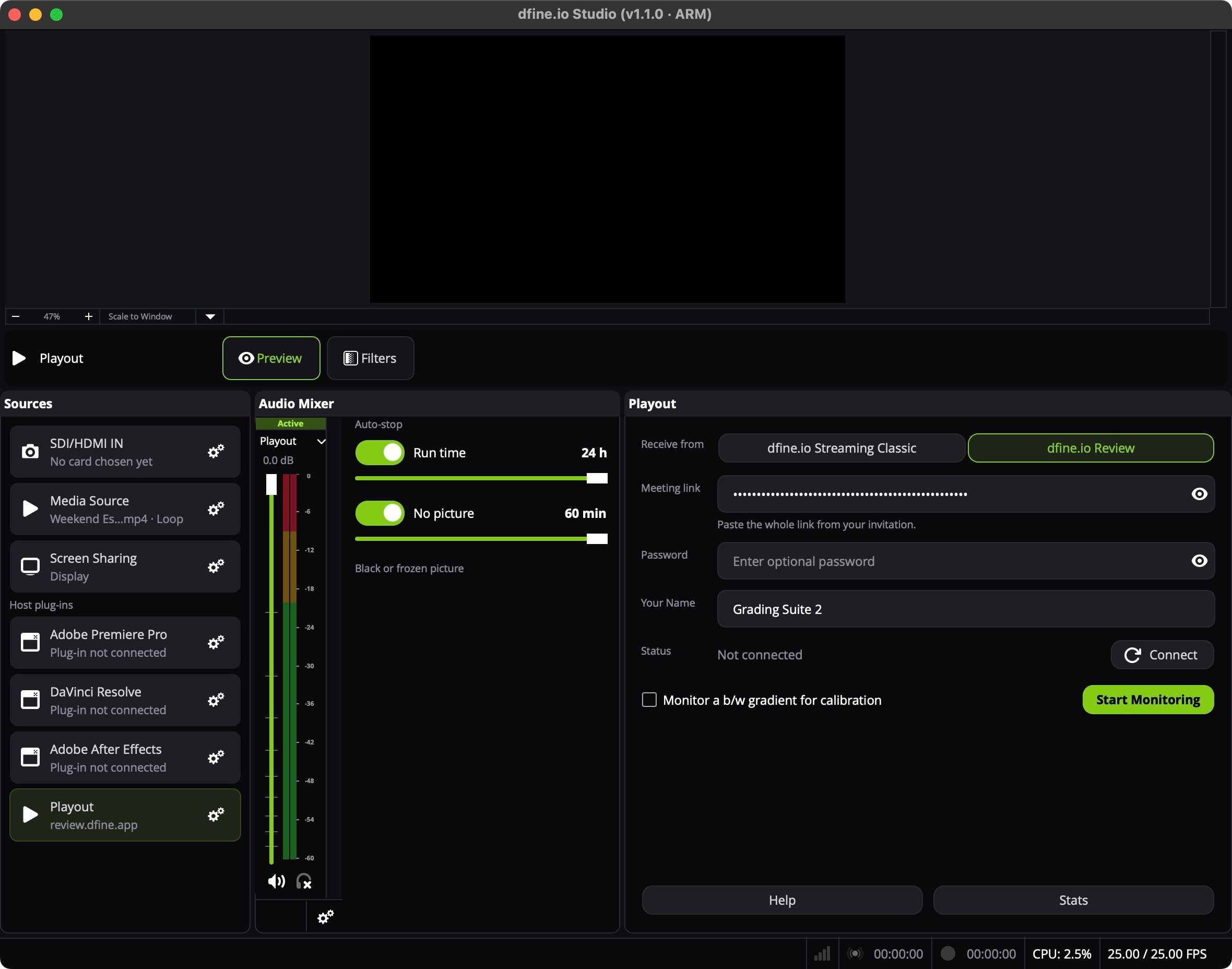Open the Filters panel
Viewport: 1232px width, 969px height.
[x=370, y=358]
